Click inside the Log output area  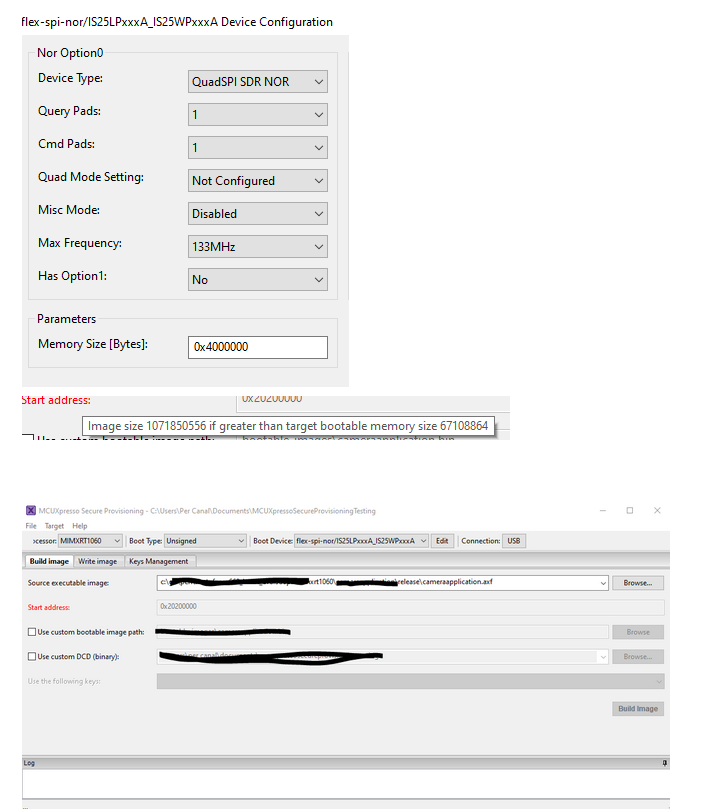(346, 784)
